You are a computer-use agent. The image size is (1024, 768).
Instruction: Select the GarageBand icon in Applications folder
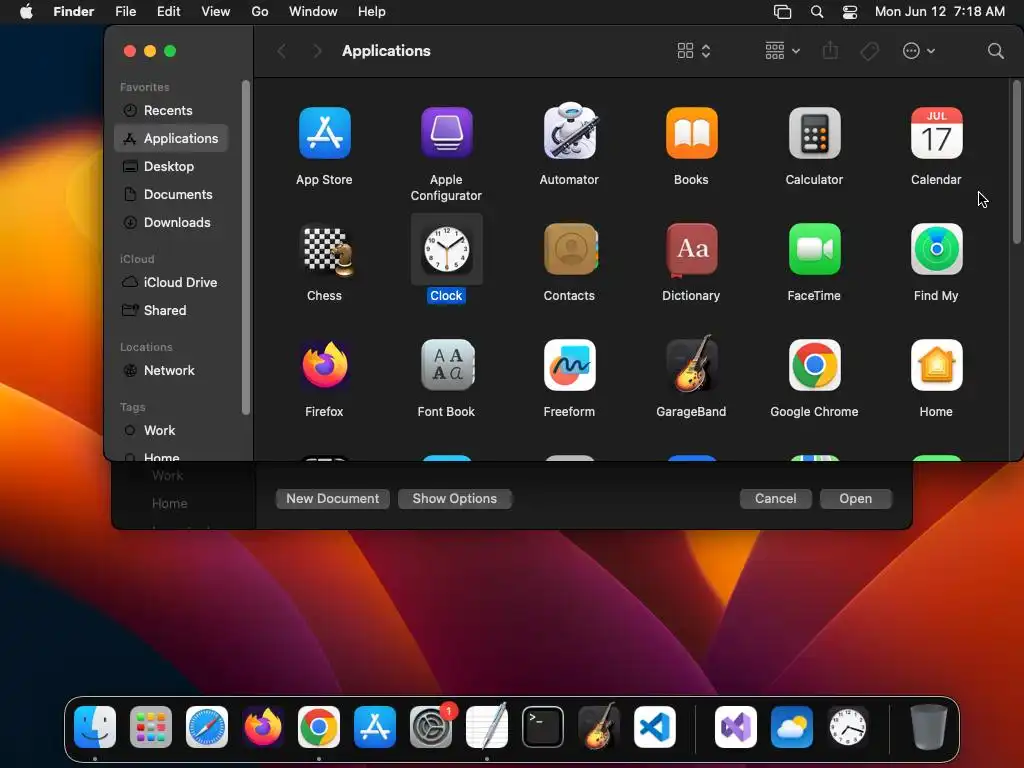point(692,364)
